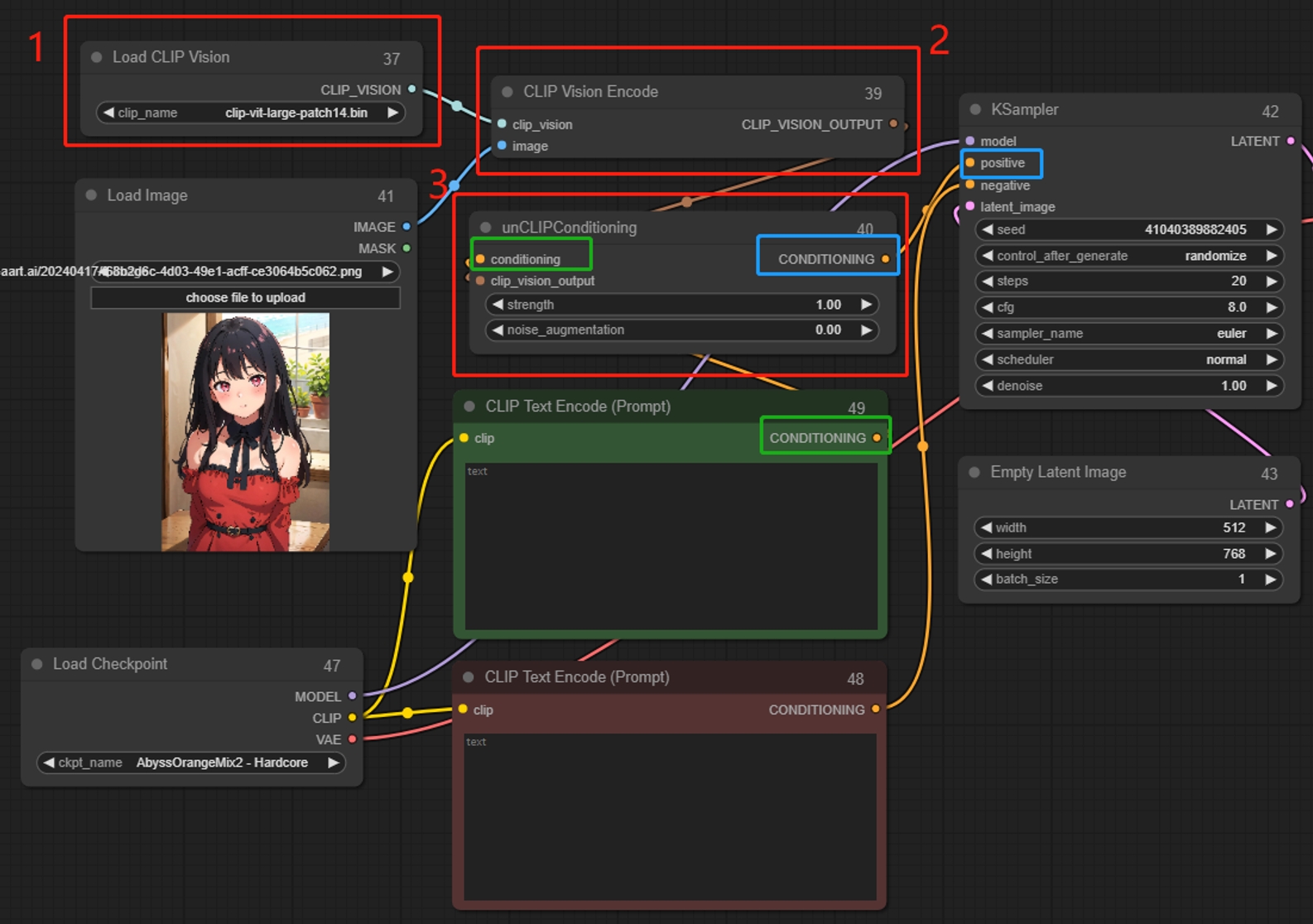Open the scheduler normal dropdown
This screenshot has height=924, width=1313.
coord(1128,359)
